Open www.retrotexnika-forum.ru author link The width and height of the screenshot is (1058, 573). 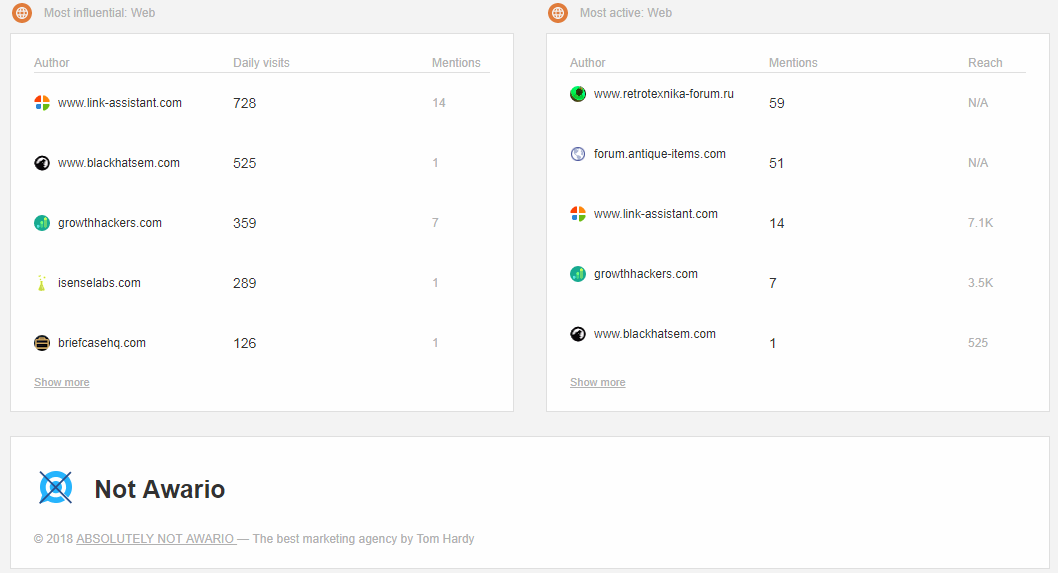click(663, 94)
